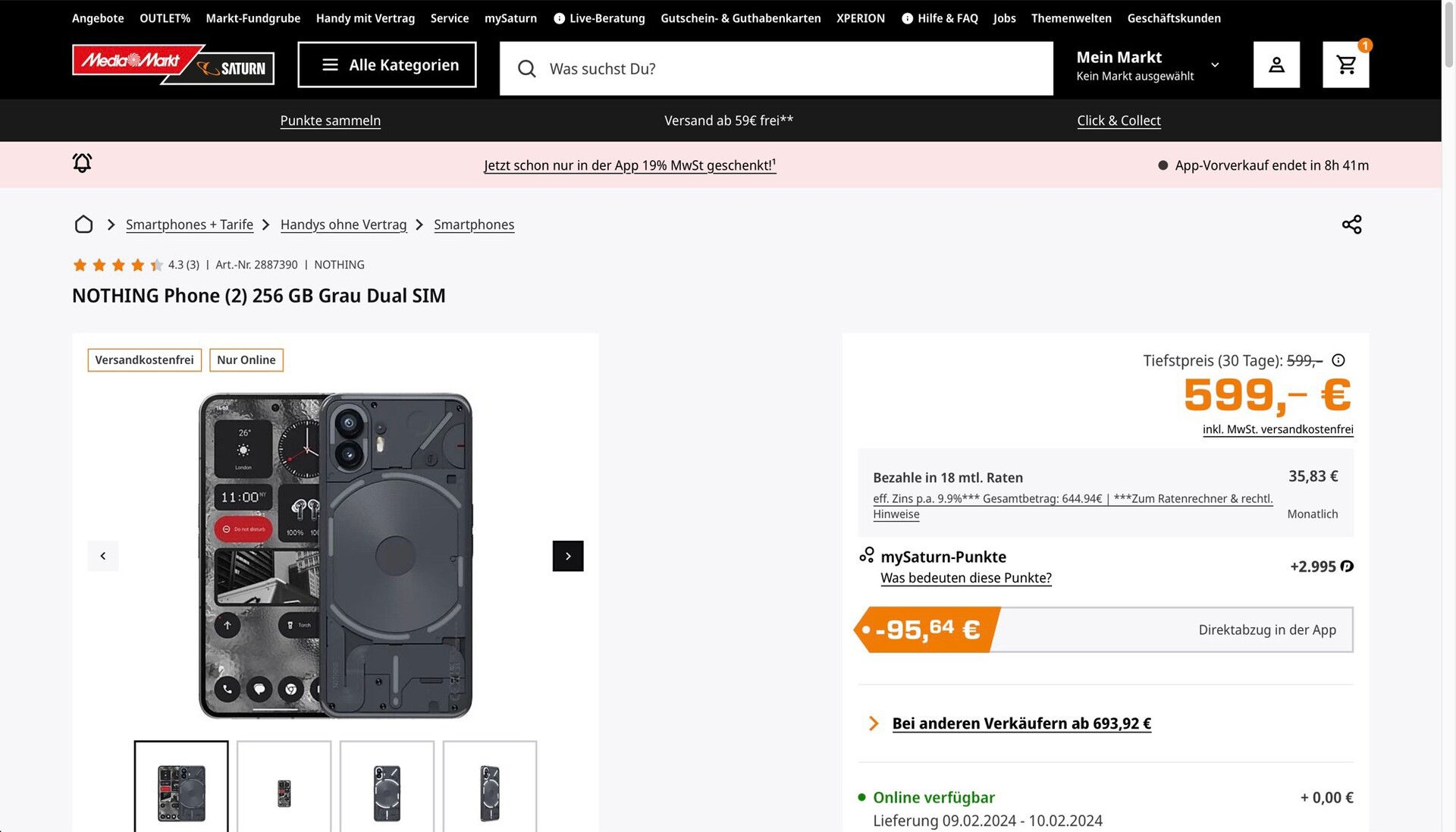Click the MediaMarkt Saturn logo

pyautogui.click(x=173, y=65)
